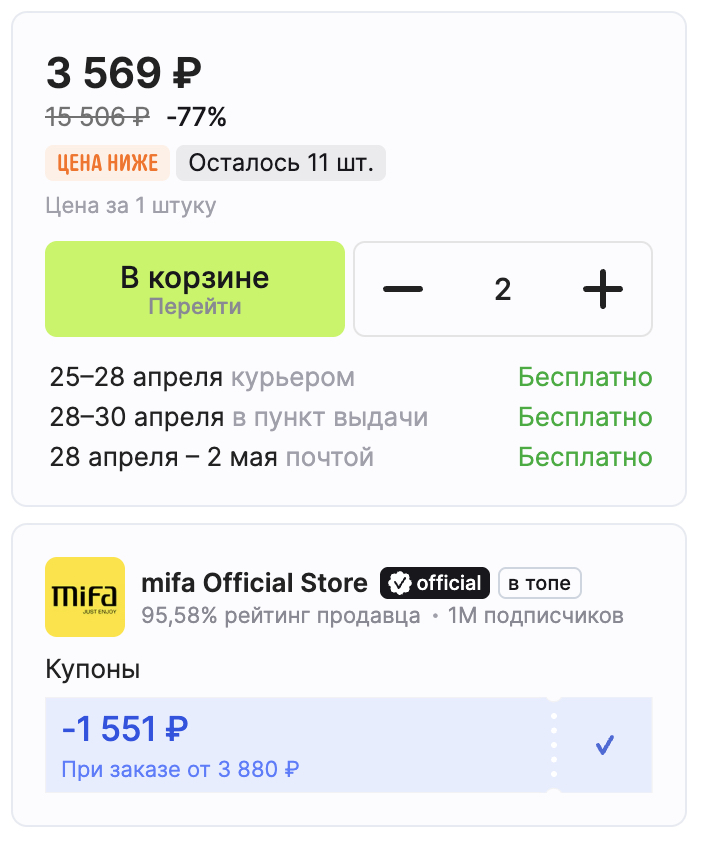The image size is (702, 847).
Task: Click the ЦЕНА НИЖЕ price tag
Action: point(108,164)
